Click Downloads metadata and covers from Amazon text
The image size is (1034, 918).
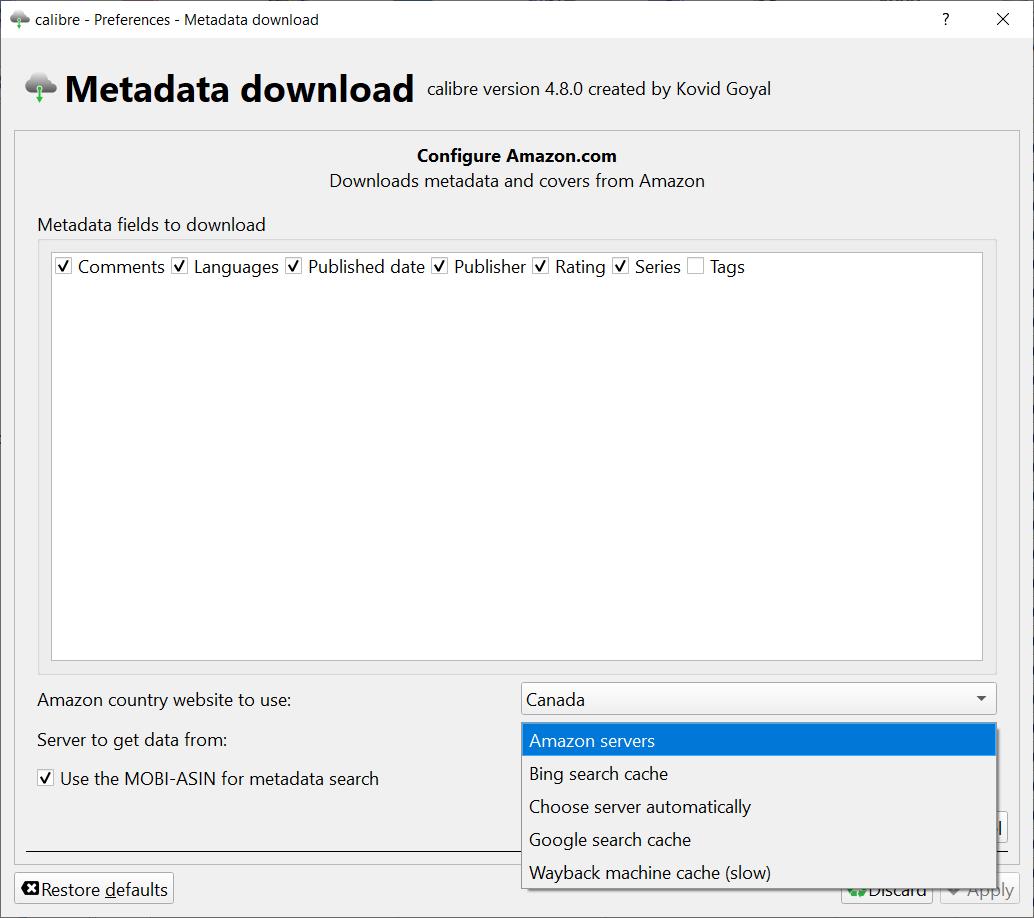(517, 181)
